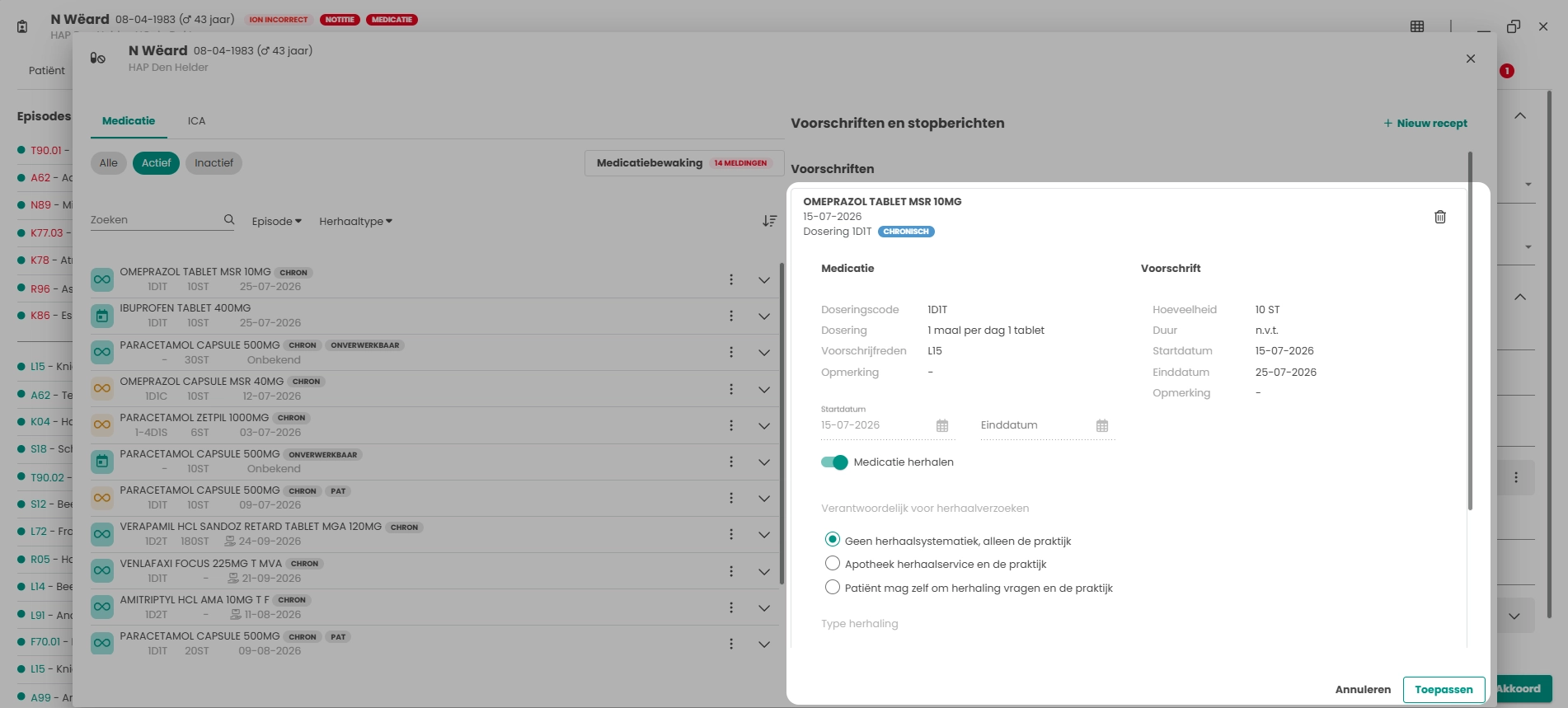This screenshot has width=1568, height=708.
Task: Open the sort order icon above medication list
Action: coord(769,221)
